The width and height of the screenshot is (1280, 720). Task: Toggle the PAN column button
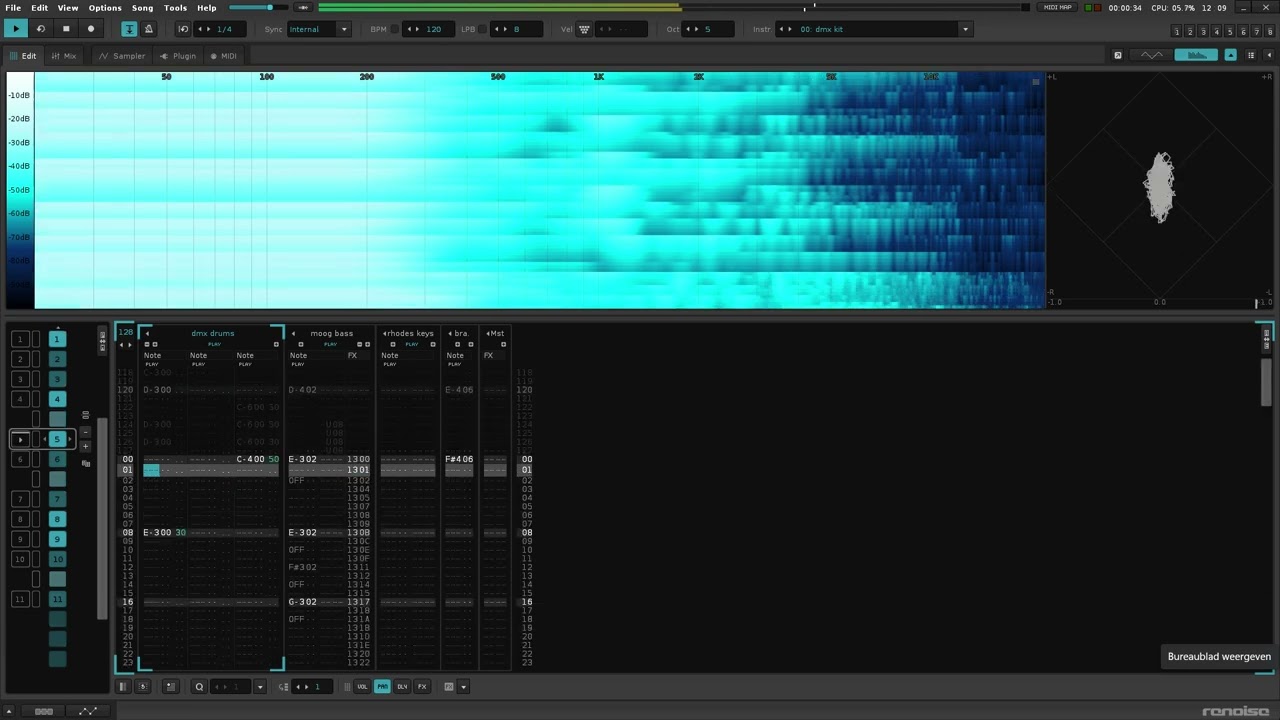tap(382, 687)
